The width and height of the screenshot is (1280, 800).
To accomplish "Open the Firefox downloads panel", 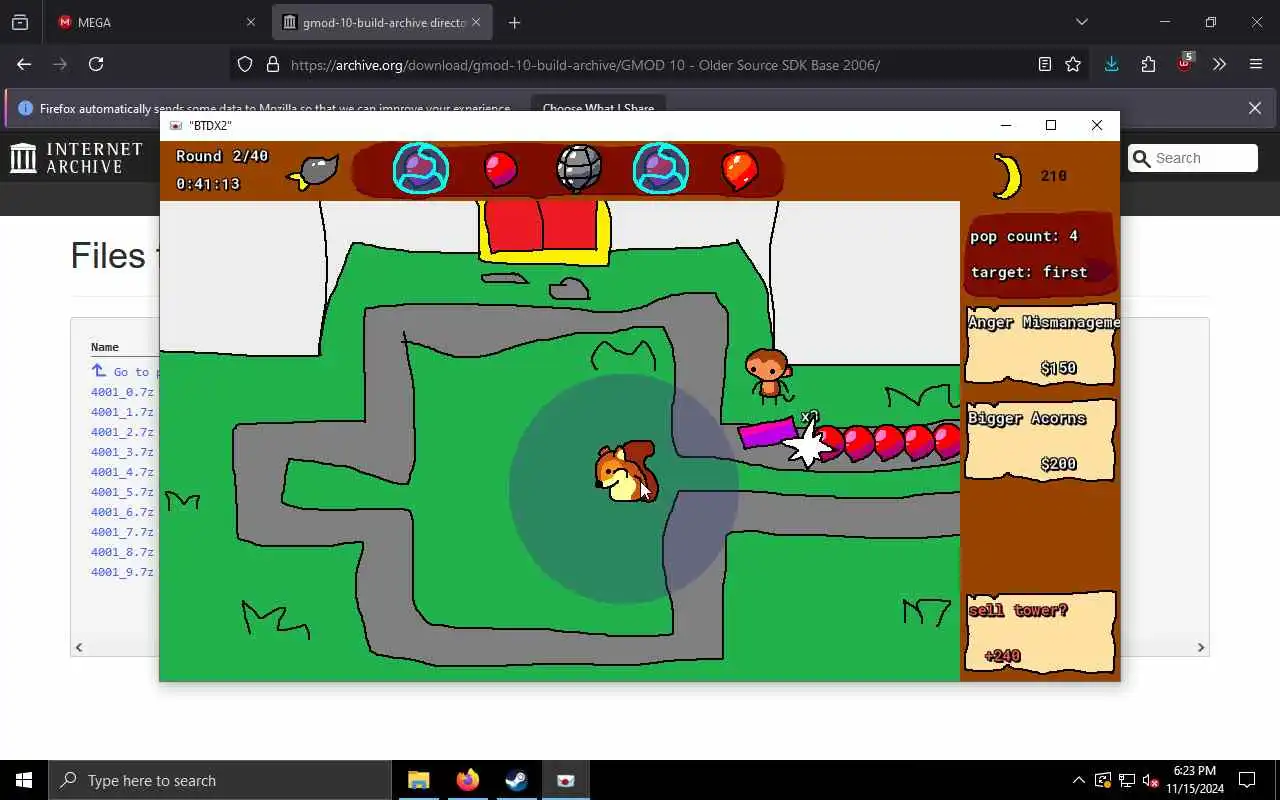I will [x=1111, y=64].
